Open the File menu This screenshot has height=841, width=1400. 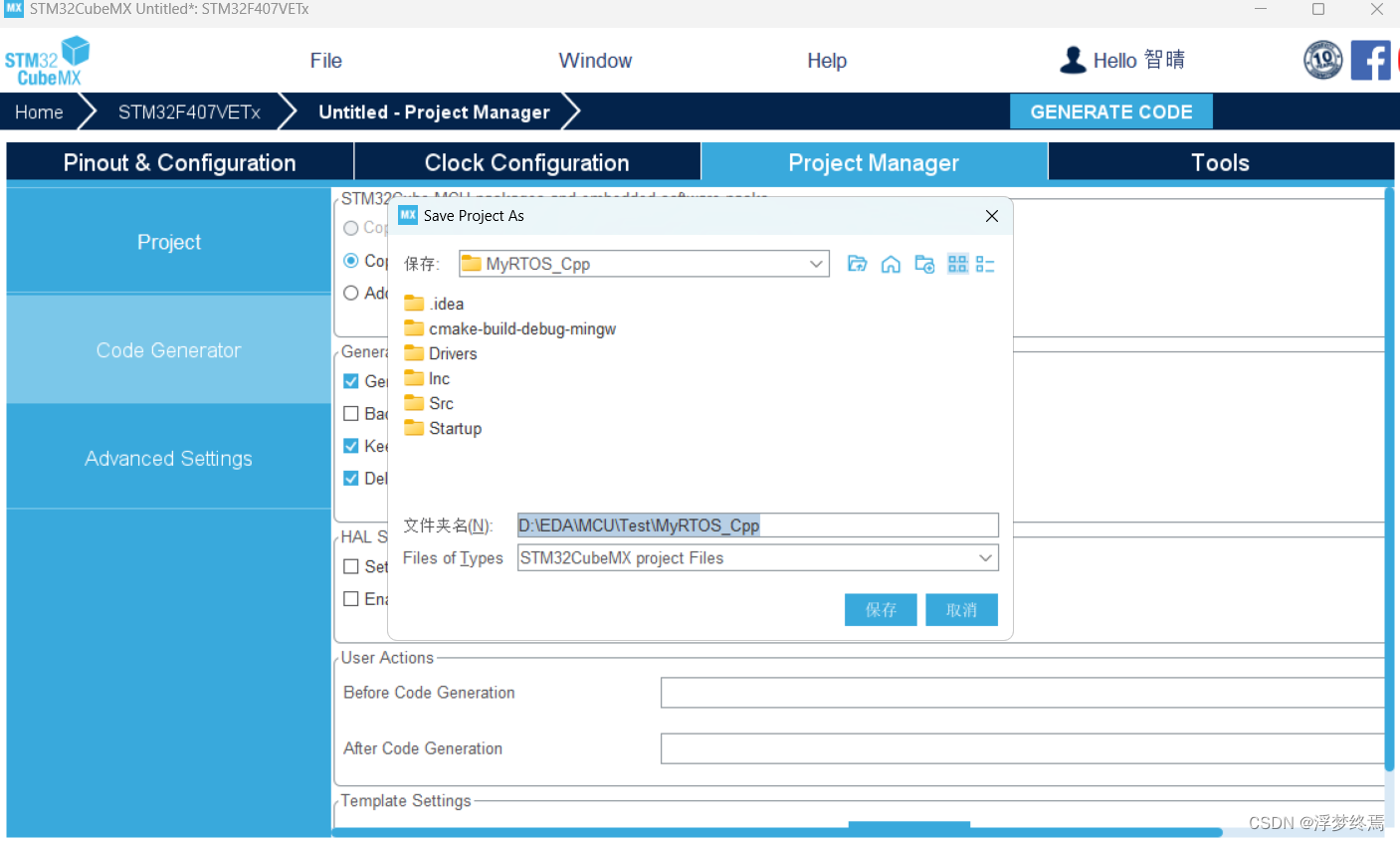(325, 61)
